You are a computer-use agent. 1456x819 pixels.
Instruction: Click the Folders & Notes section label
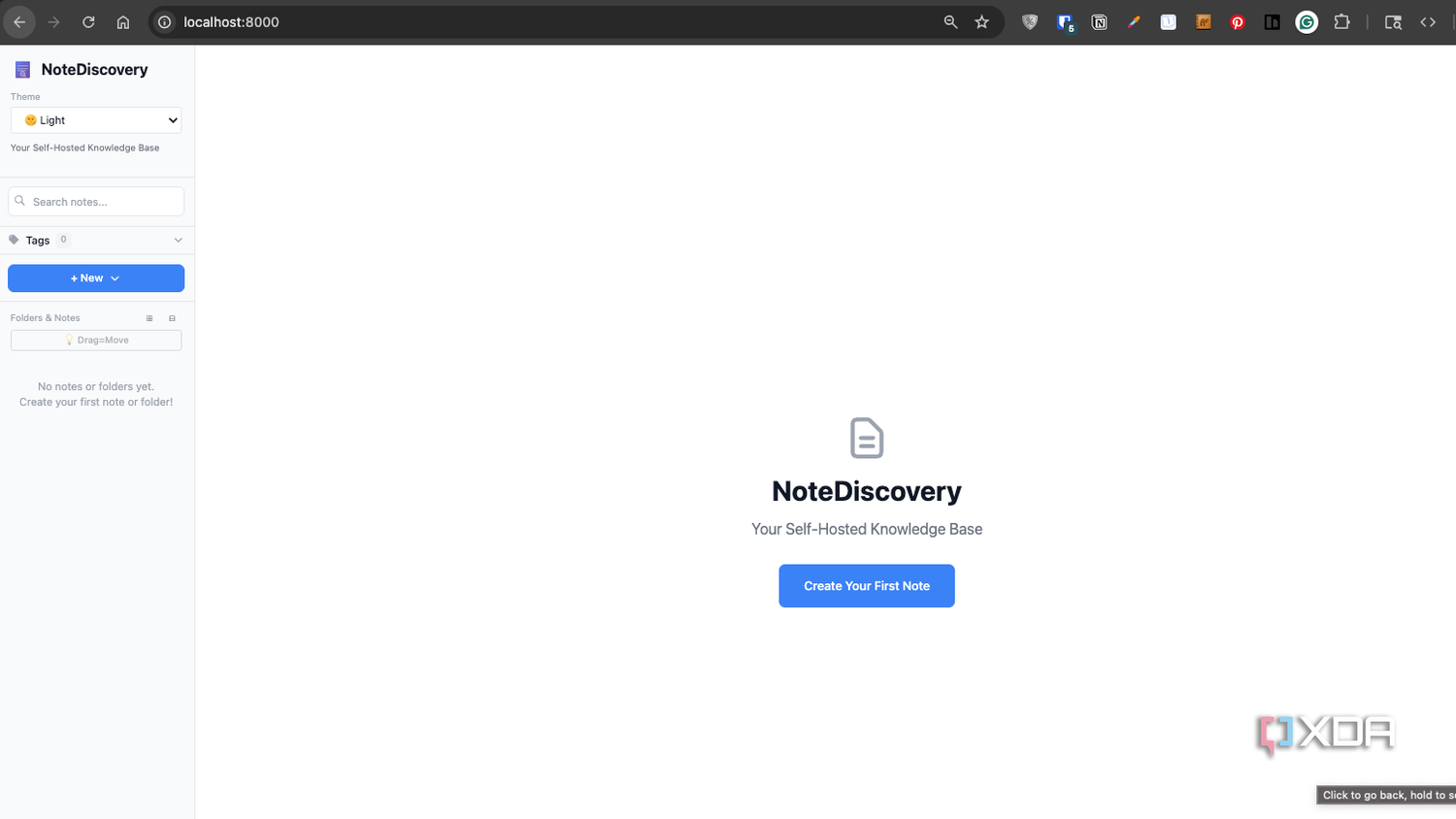click(46, 318)
